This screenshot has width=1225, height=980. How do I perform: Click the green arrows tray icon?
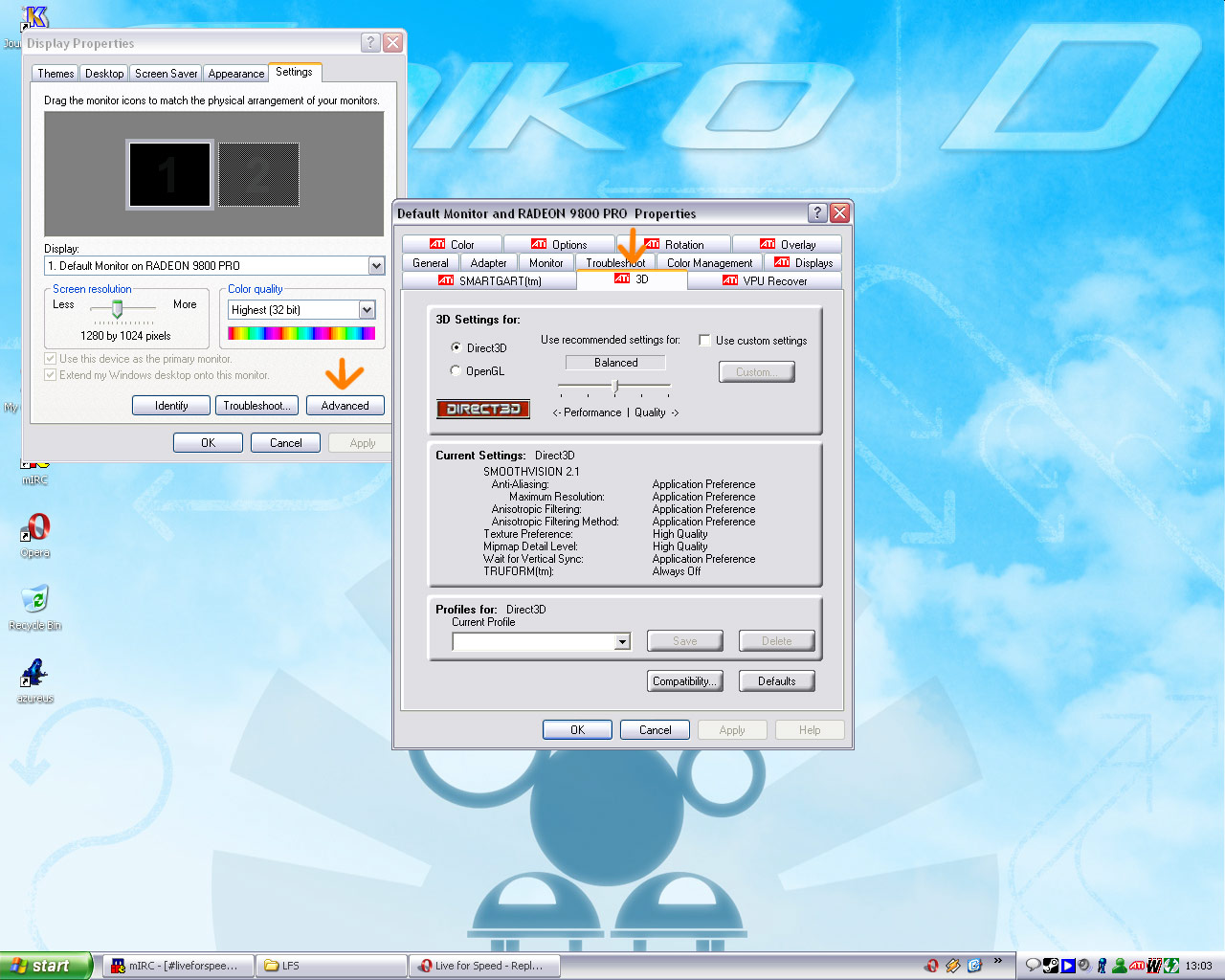[x=1171, y=966]
